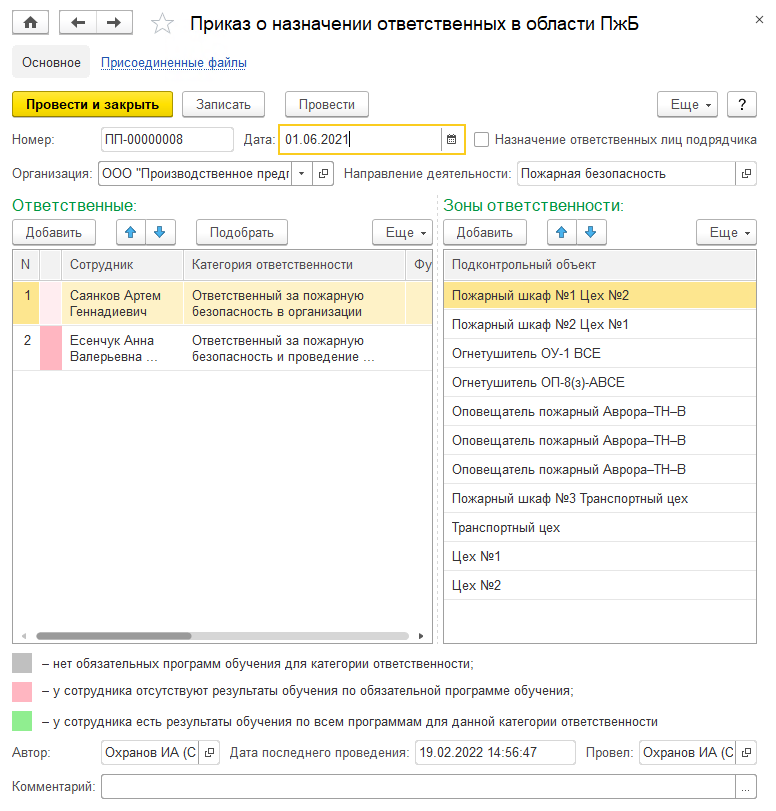Select Пожарный шкаф №1 Цех №2
This screenshot has height=811, width=776.
[x=600, y=295]
